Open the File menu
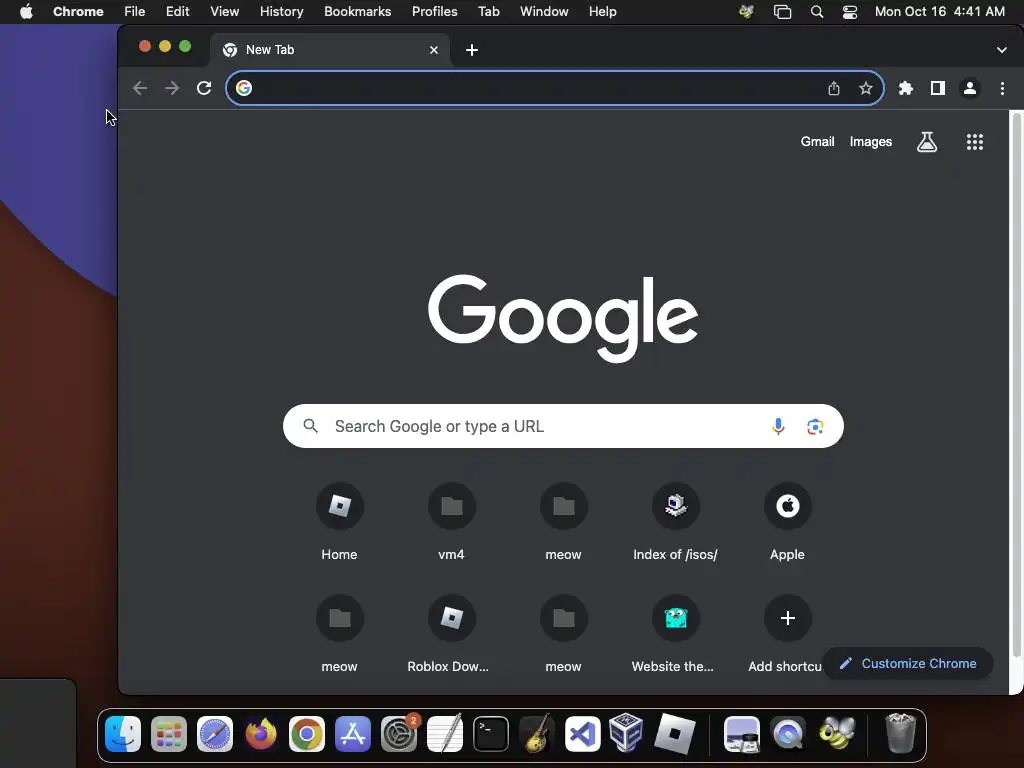 pyautogui.click(x=135, y=12)
